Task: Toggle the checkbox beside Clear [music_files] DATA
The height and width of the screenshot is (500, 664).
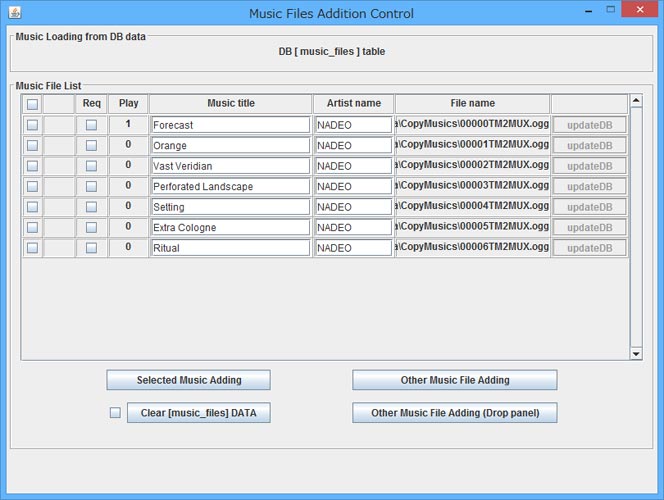Action: click(x=115, y=412)
